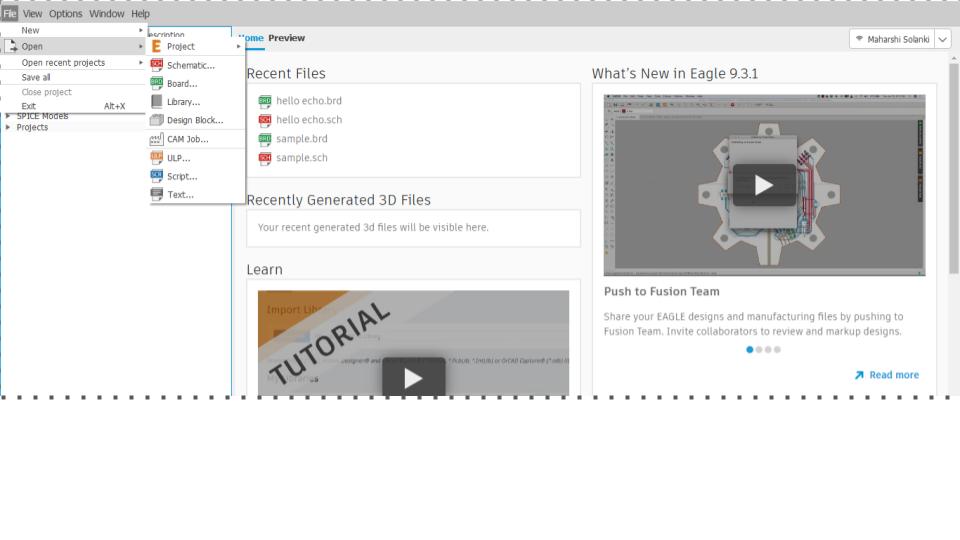Play the What's New video
Viewport: 960px width, 540px height.
point(764,185)
